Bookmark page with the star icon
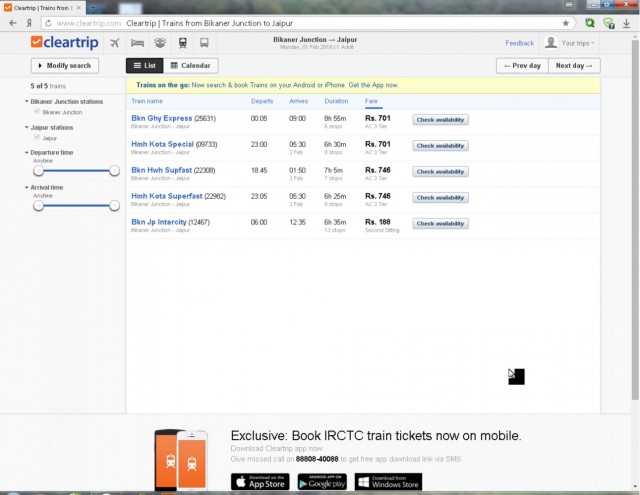640x495 pixels. point(566,22)
